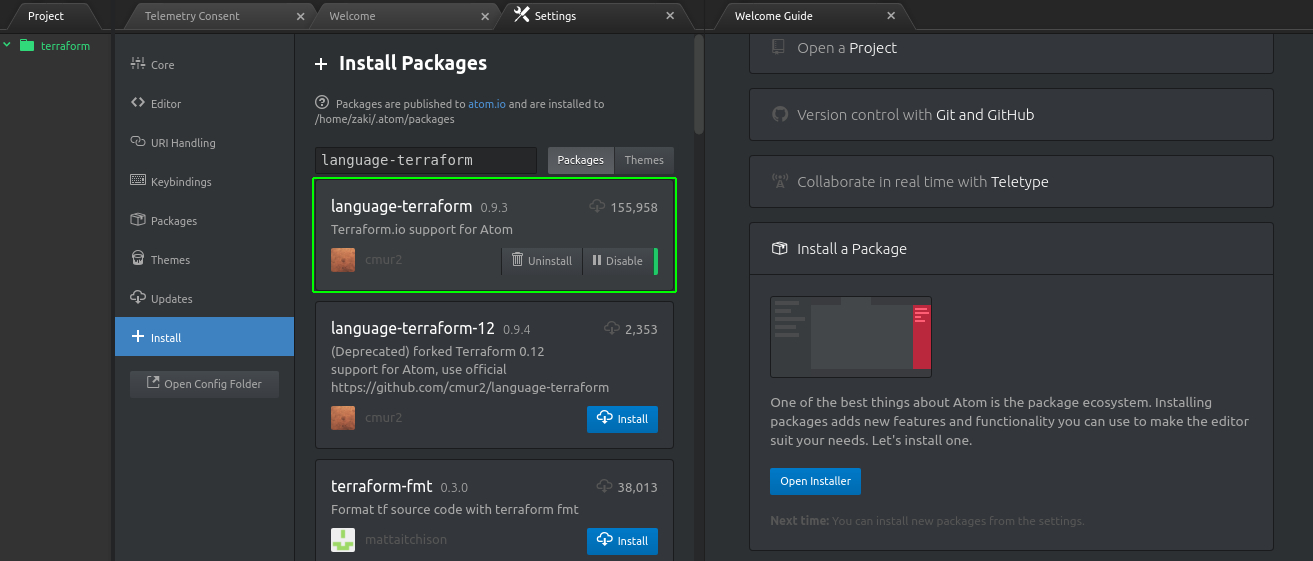
Task: Click the mattaitchison author name
Action: click(x=406, y=540)
